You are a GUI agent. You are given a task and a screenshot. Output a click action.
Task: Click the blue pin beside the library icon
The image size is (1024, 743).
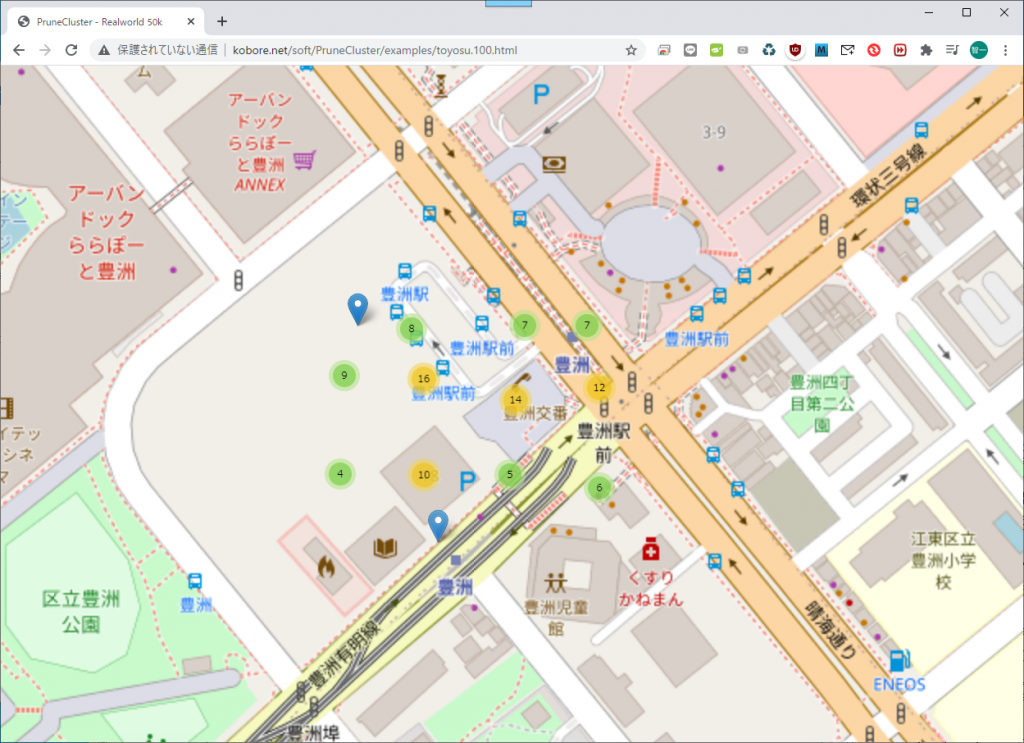click(x=437, y=524)
